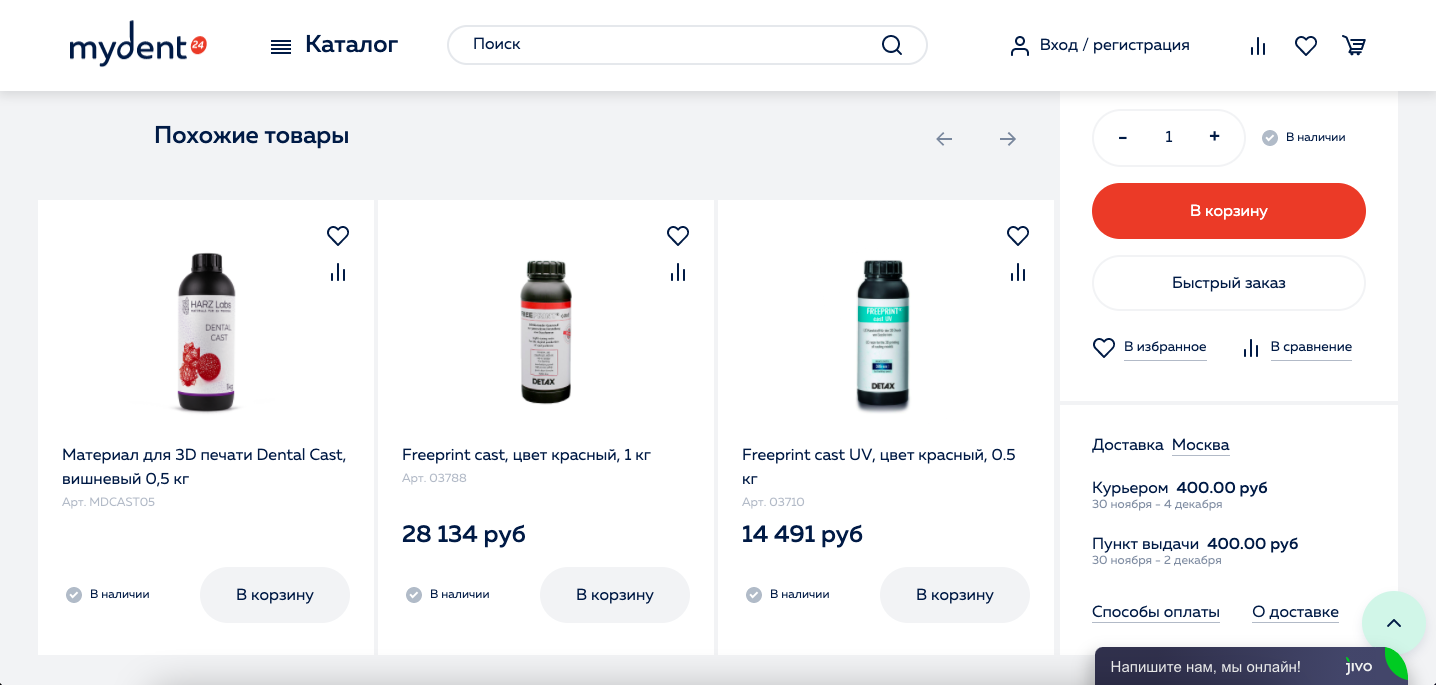This screenshot has height=685, width=1436.
Task: Open the favorites heart icon in the header
Action: [1305, 45]
